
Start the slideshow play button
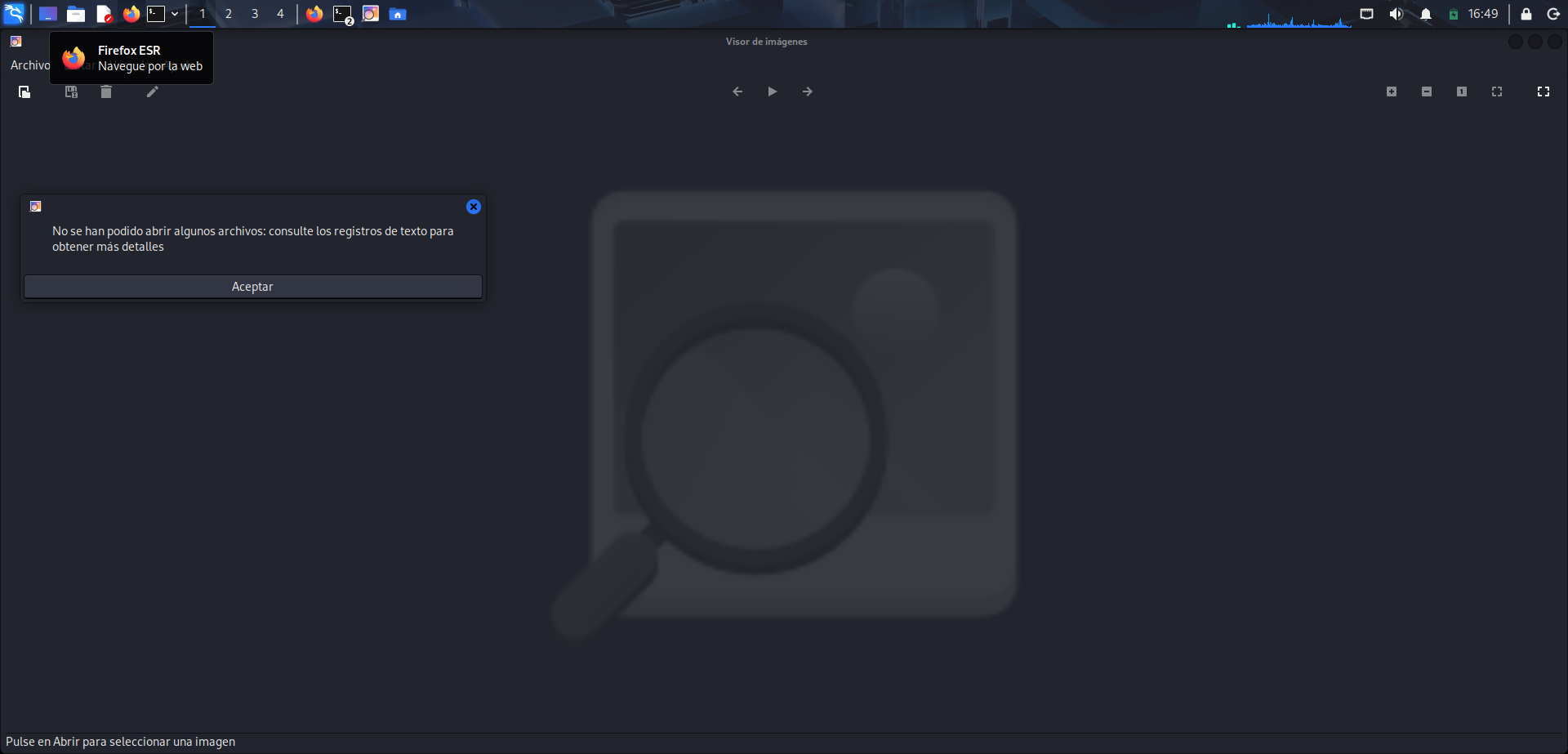(x=773, y=91)
